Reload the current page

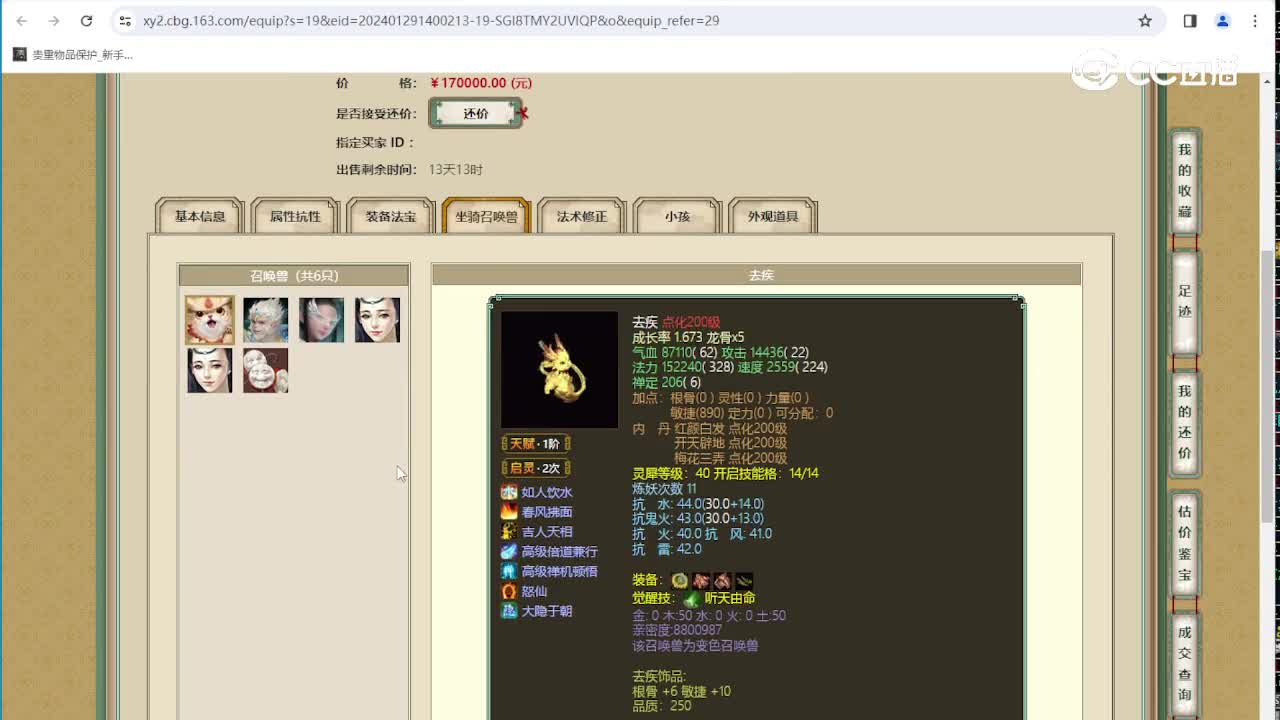(86, 20)
